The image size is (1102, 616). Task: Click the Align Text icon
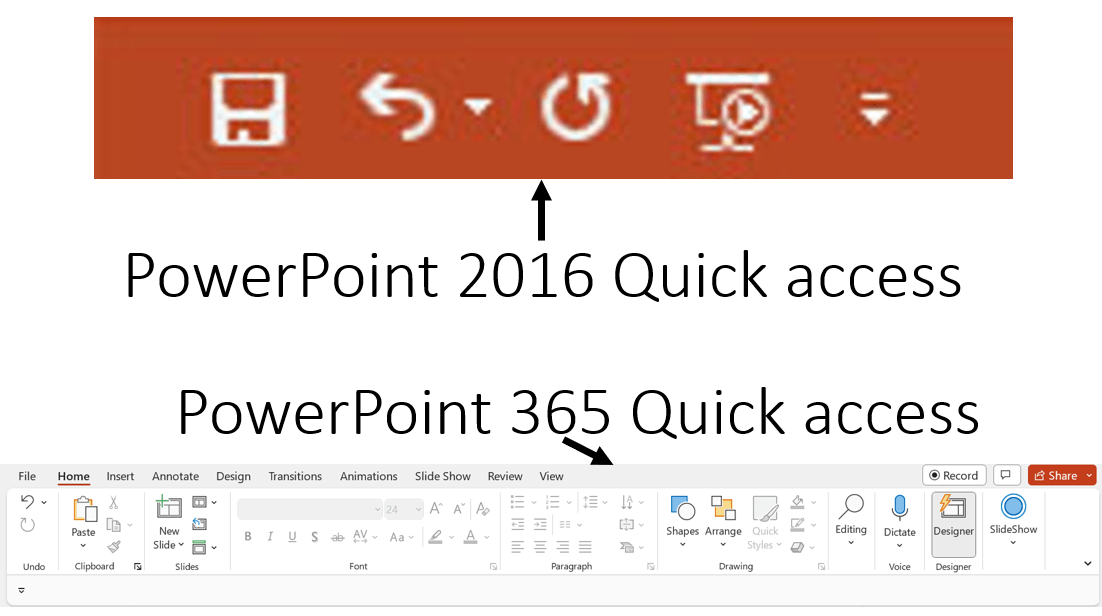[x=627, y=525]
